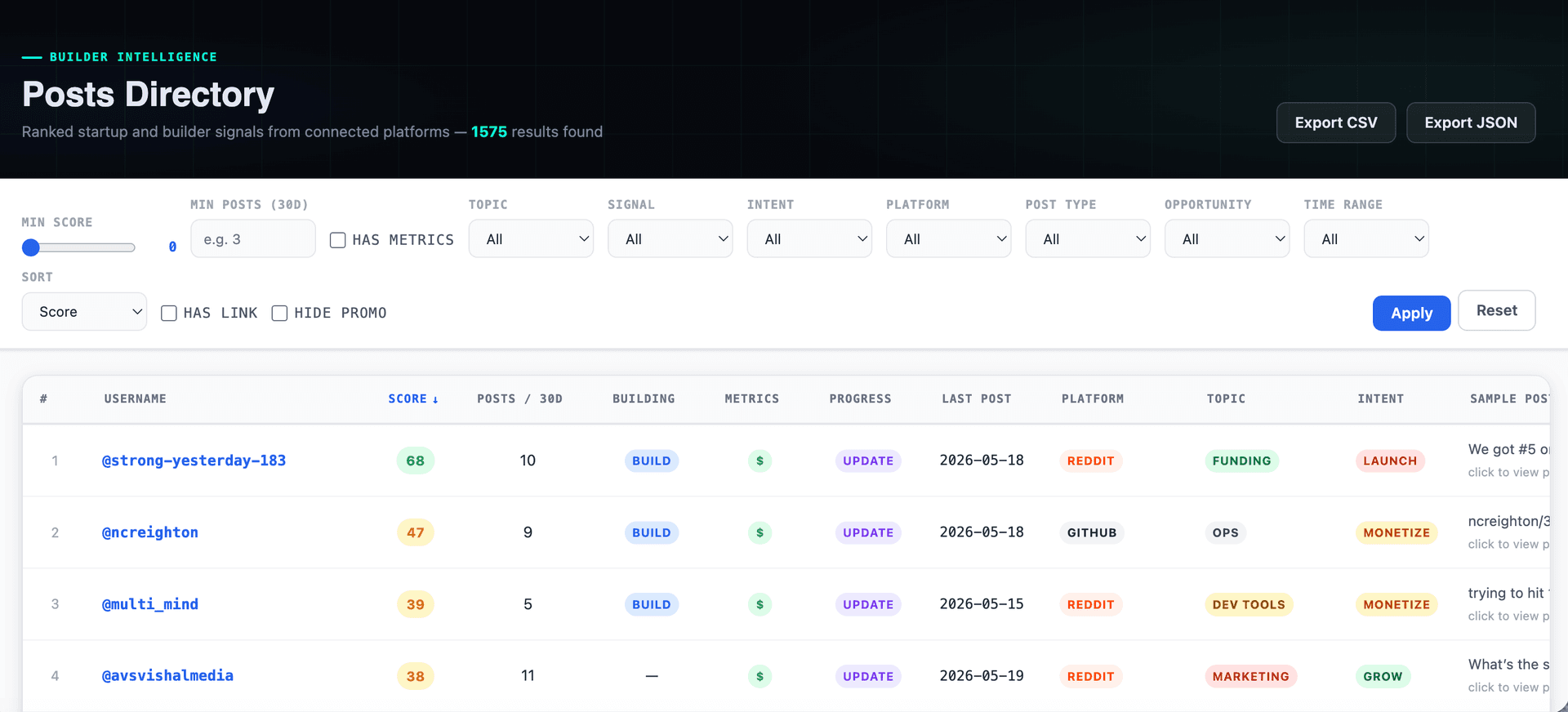Apply the filters with Apply button

pos(1411,313)
